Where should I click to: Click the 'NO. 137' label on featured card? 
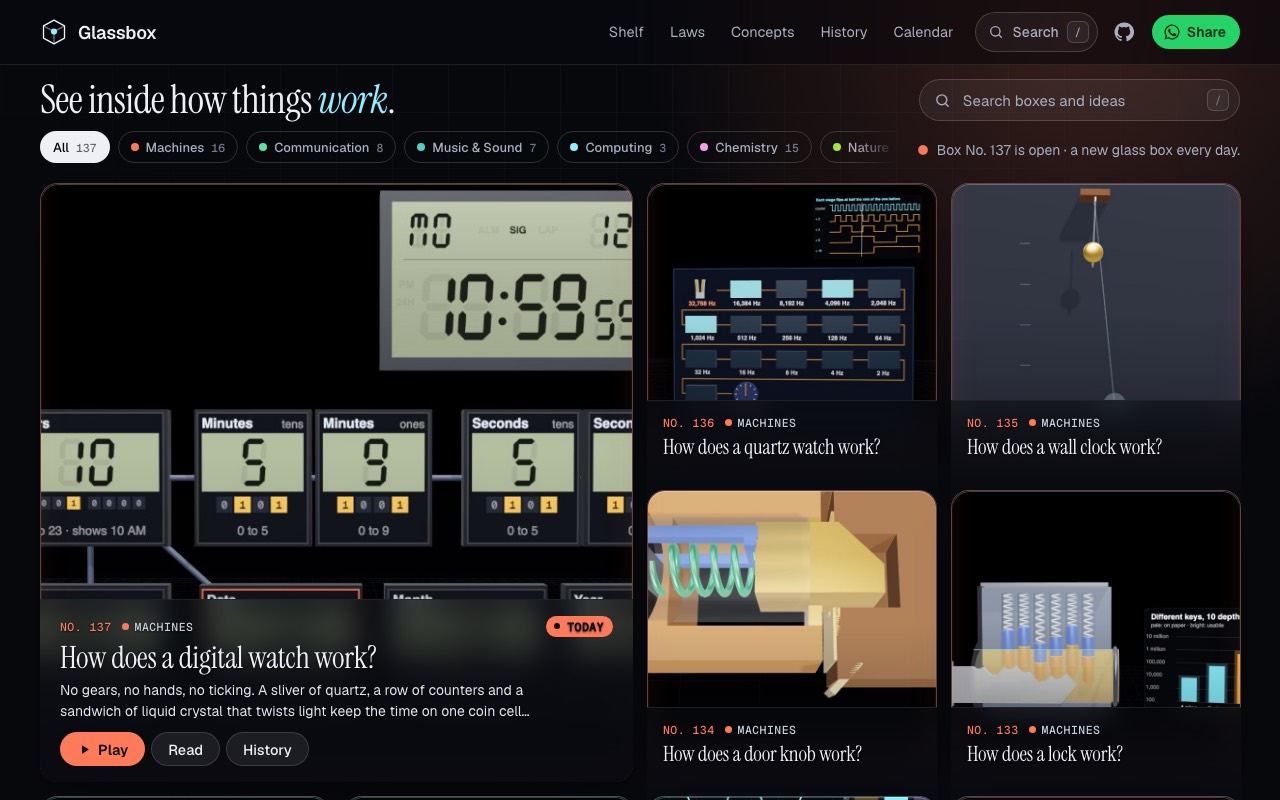(x=85, y=627)
